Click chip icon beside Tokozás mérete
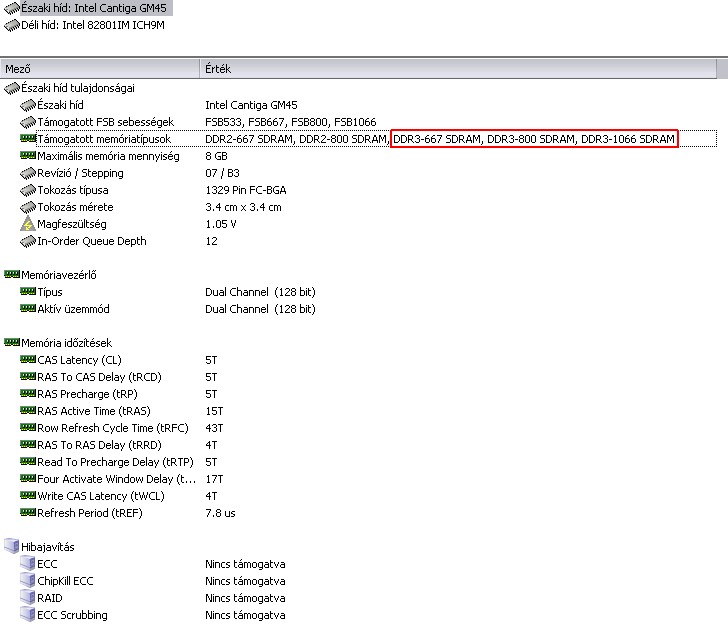 coord(28,207)
